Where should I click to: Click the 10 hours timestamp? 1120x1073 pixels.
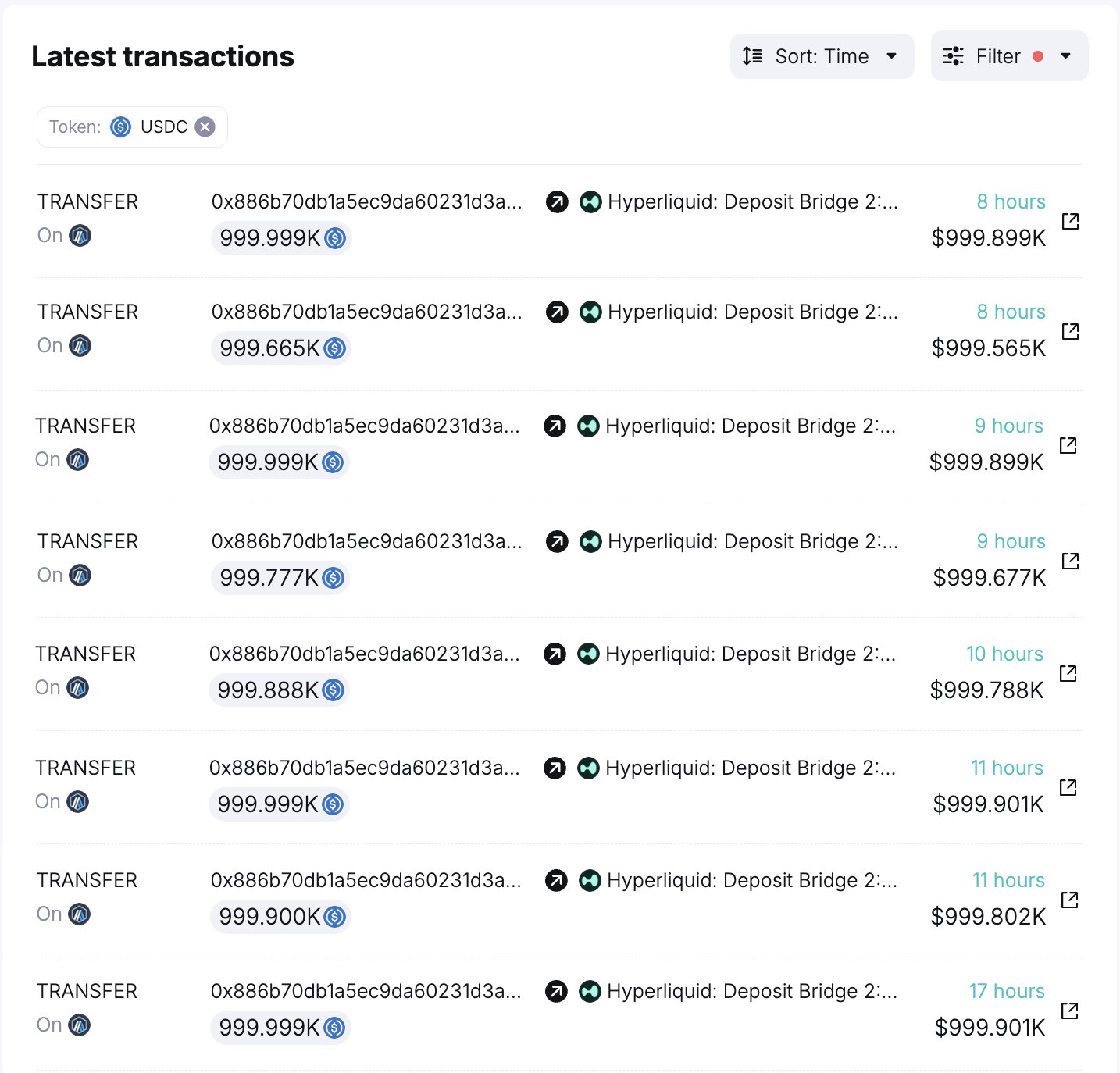click(x=1004, y=654)
